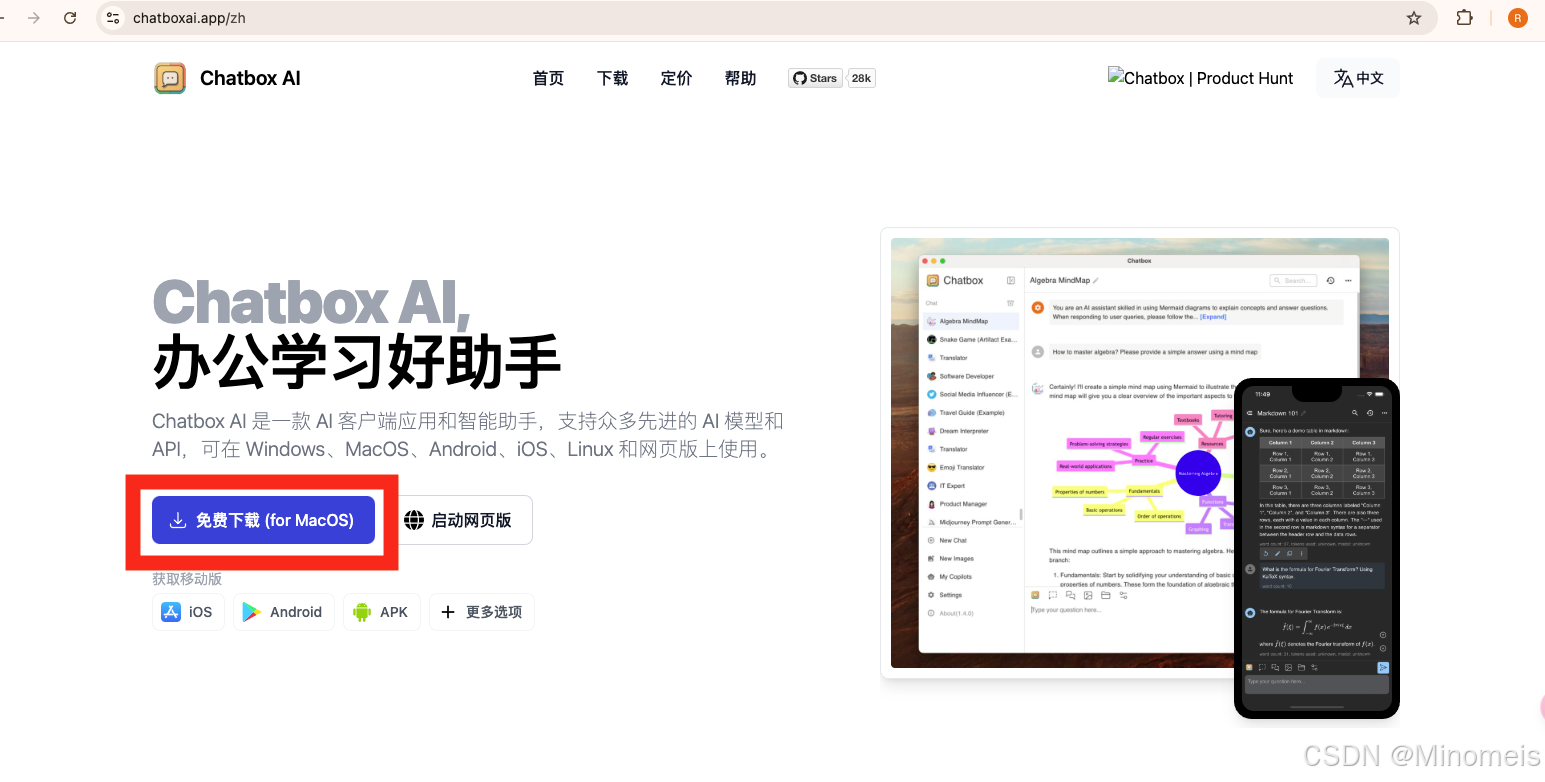Click the GitHub Stars badge

pos(814,78)
